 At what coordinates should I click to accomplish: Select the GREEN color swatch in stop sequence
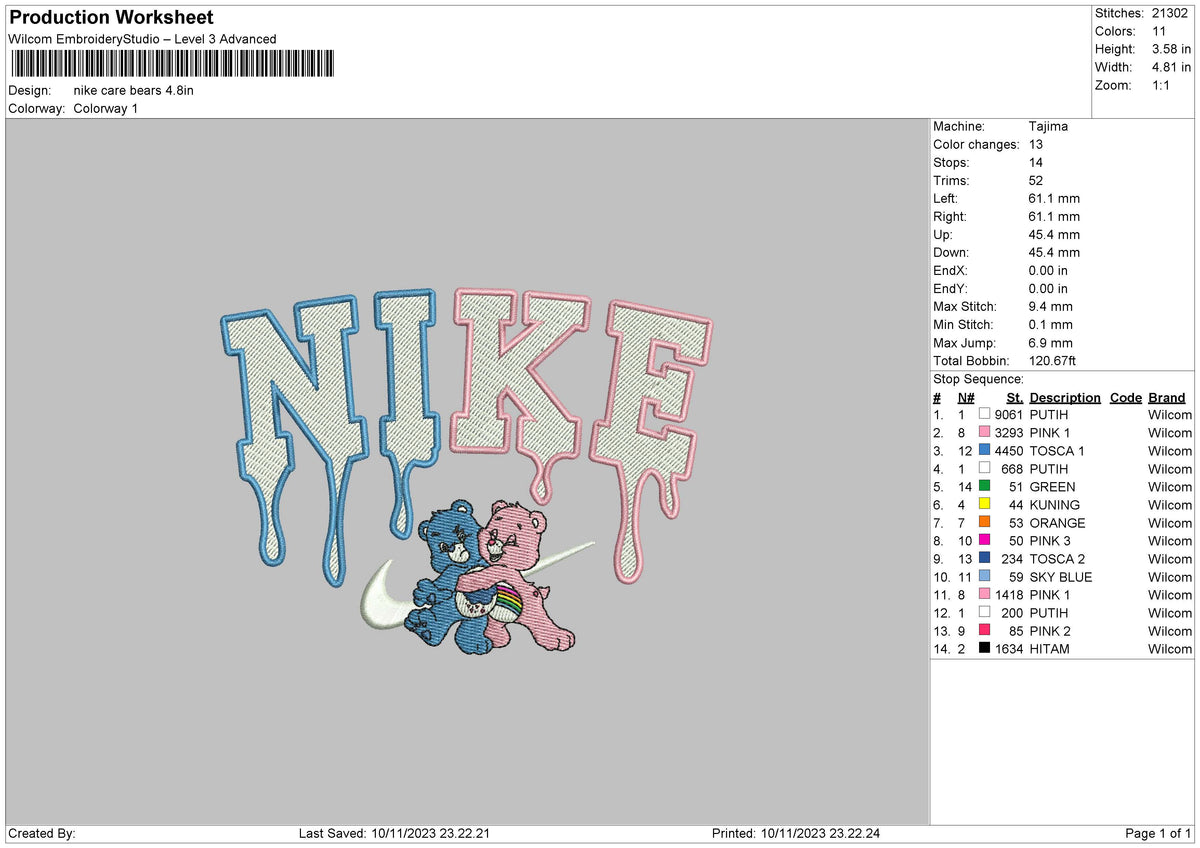pyautogui.click(x=985, y=487)
